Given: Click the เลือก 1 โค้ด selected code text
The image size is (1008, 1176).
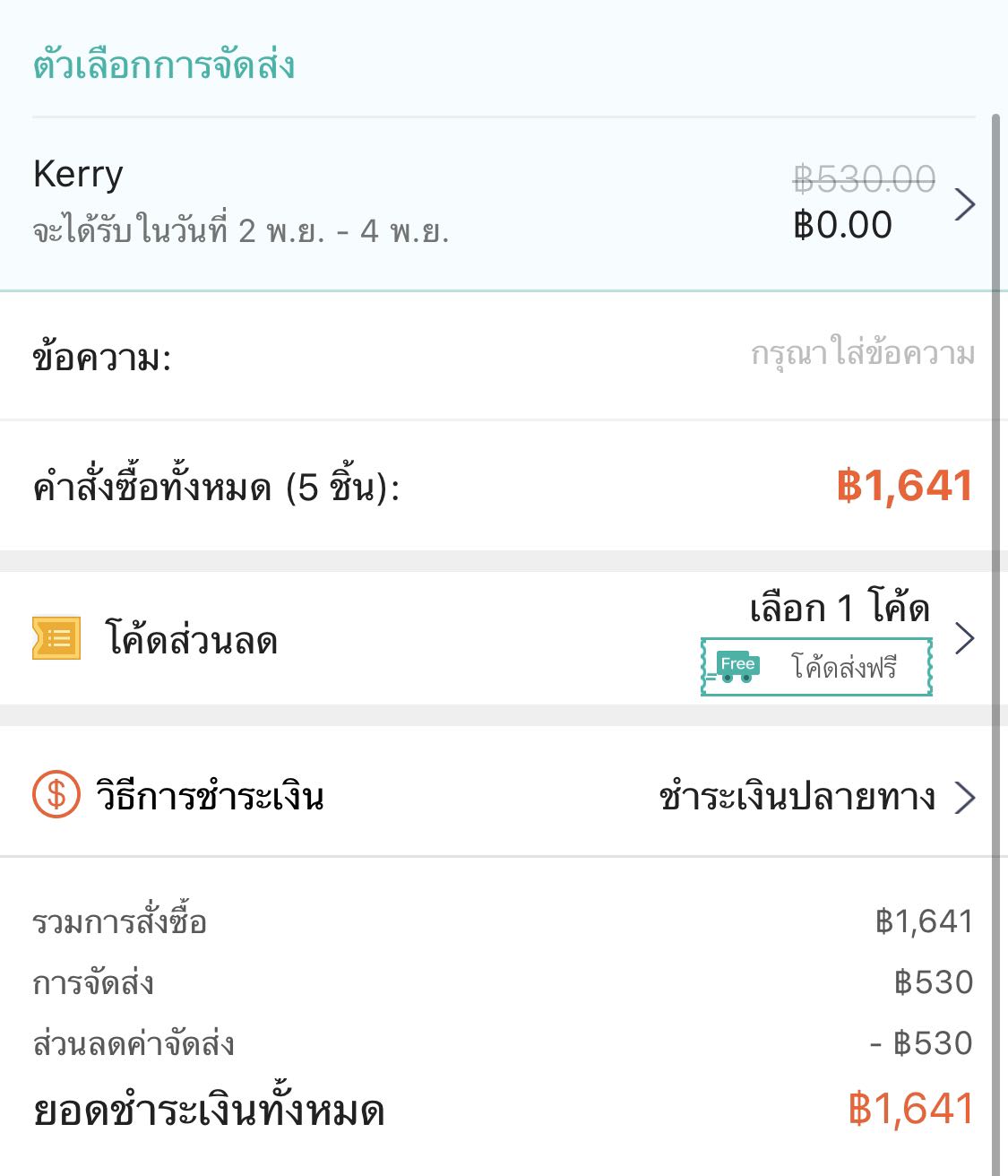Looking at the screenshot, I should tap(840, 610).
